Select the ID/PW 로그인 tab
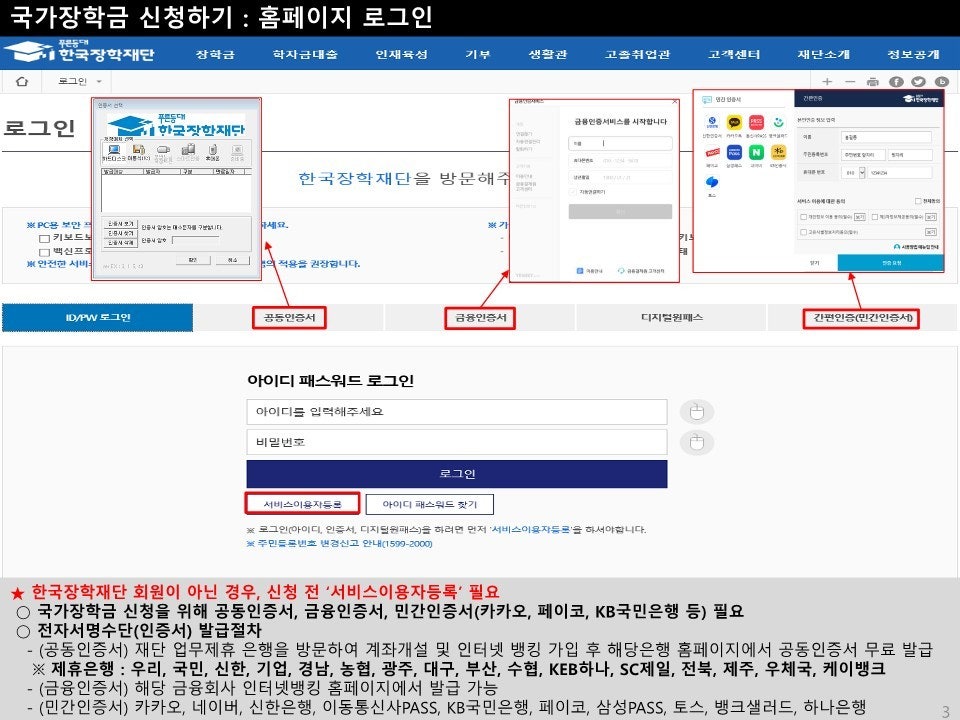 point(98,318)
